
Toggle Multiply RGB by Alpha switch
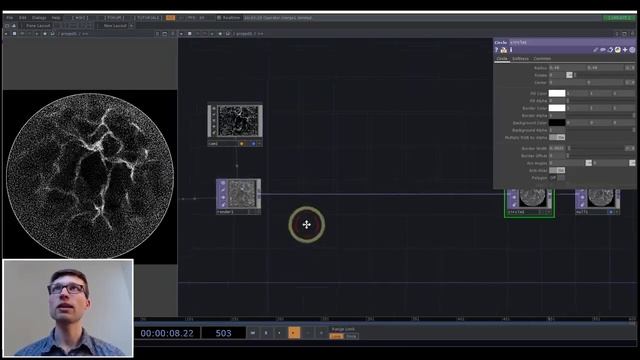pos(557,138)
